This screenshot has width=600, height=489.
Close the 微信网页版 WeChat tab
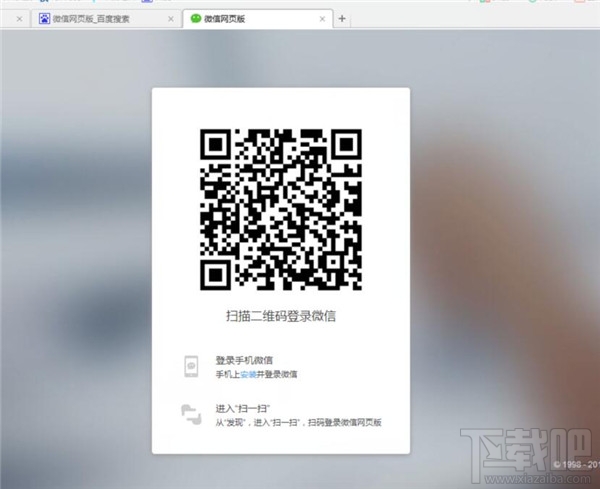tap(322, 19)
